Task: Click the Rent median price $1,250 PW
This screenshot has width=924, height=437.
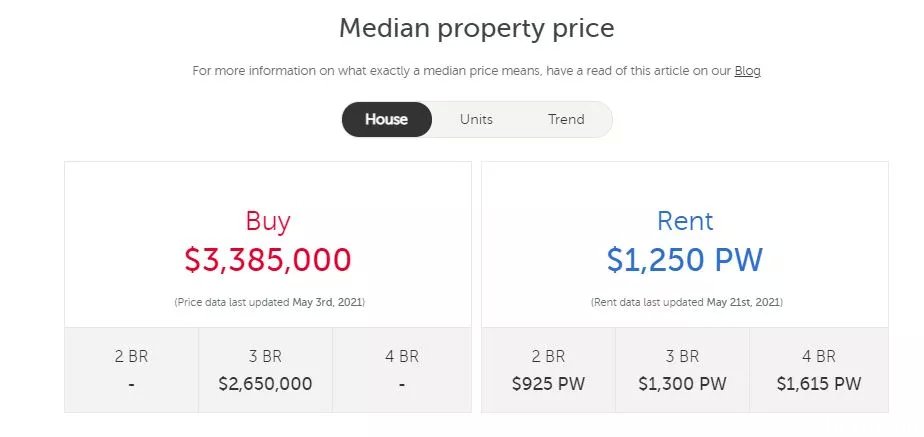Action: 685,260
